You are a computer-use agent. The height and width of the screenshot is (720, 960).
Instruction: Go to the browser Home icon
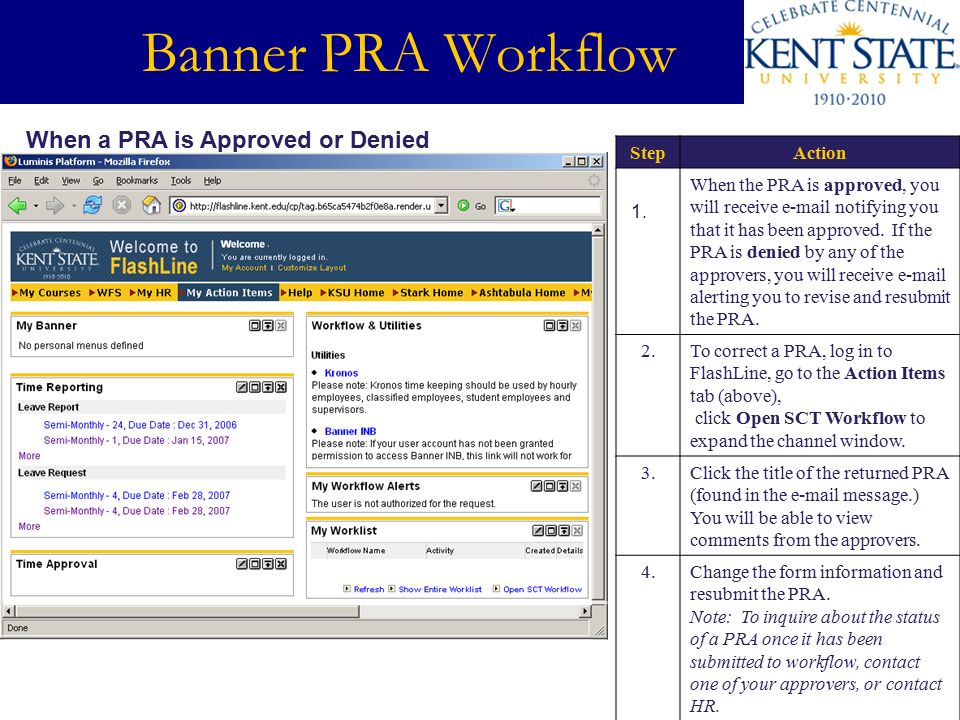151,205
